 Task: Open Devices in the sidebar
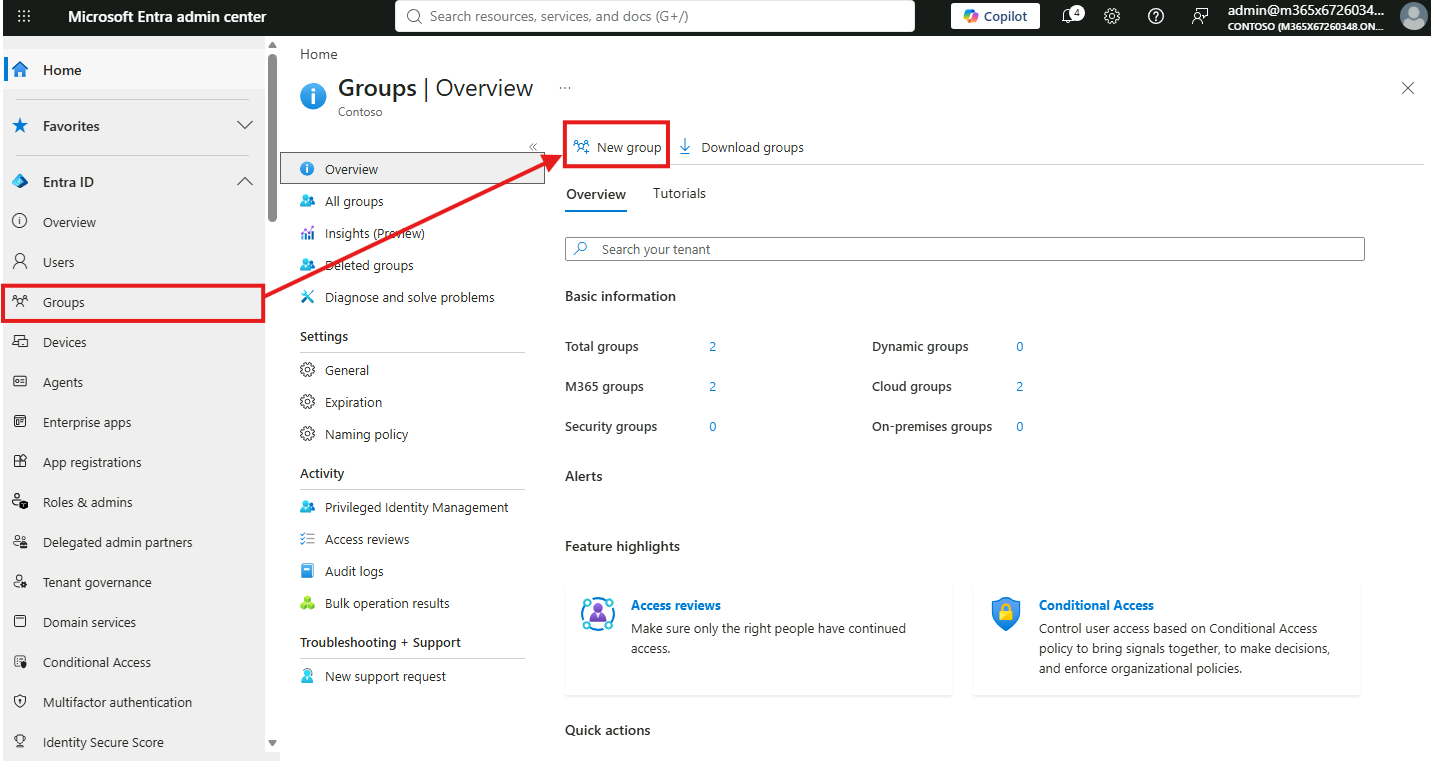(134, 342)
